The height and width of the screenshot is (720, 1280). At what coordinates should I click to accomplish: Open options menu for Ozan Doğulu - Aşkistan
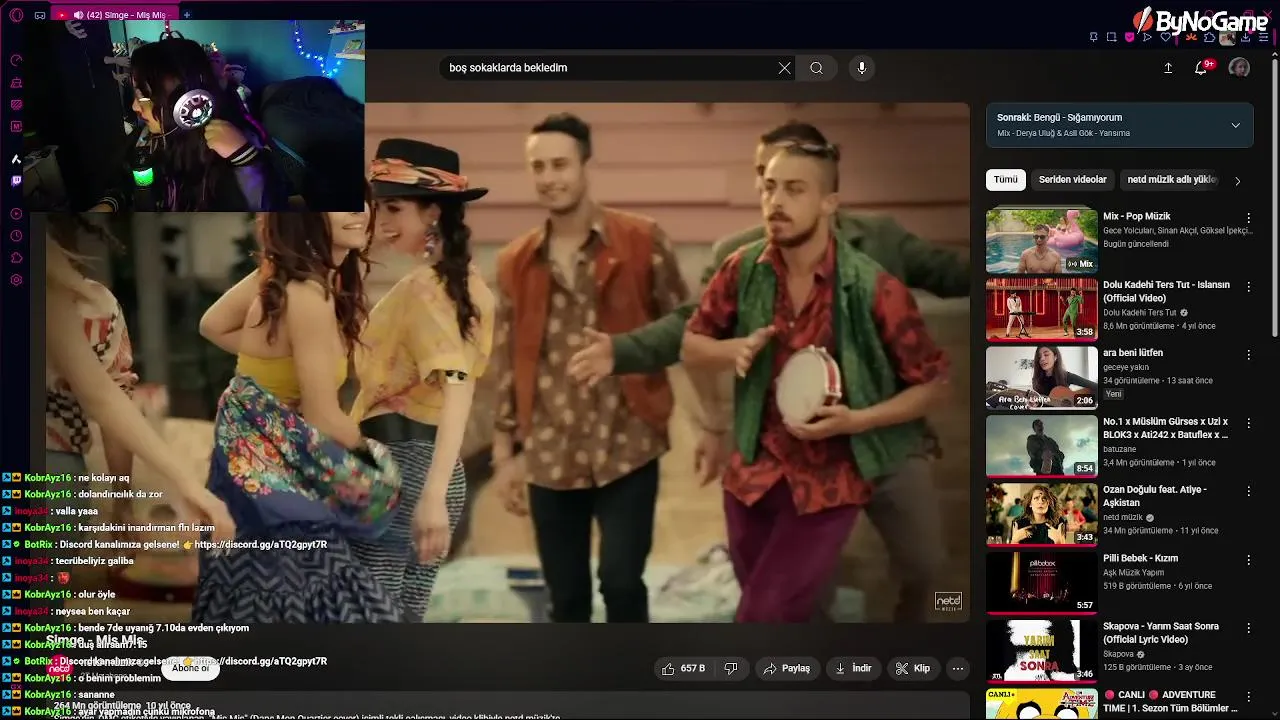(x=1249, y=491)
